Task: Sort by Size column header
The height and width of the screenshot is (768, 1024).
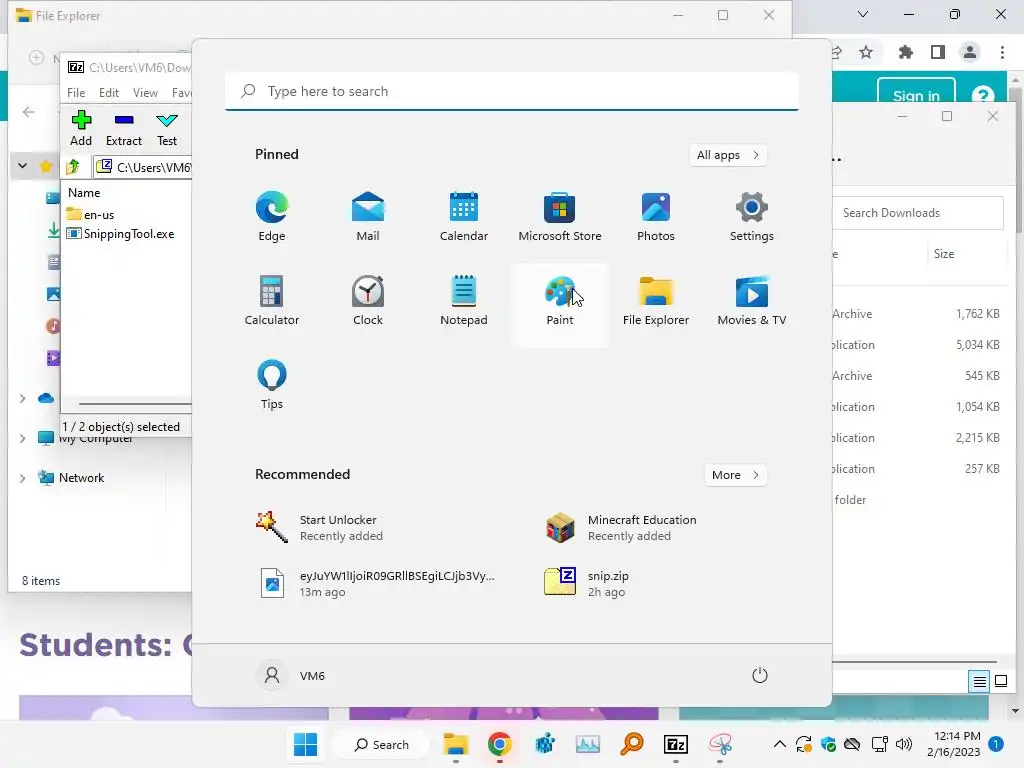Action: tap(944, 254)
